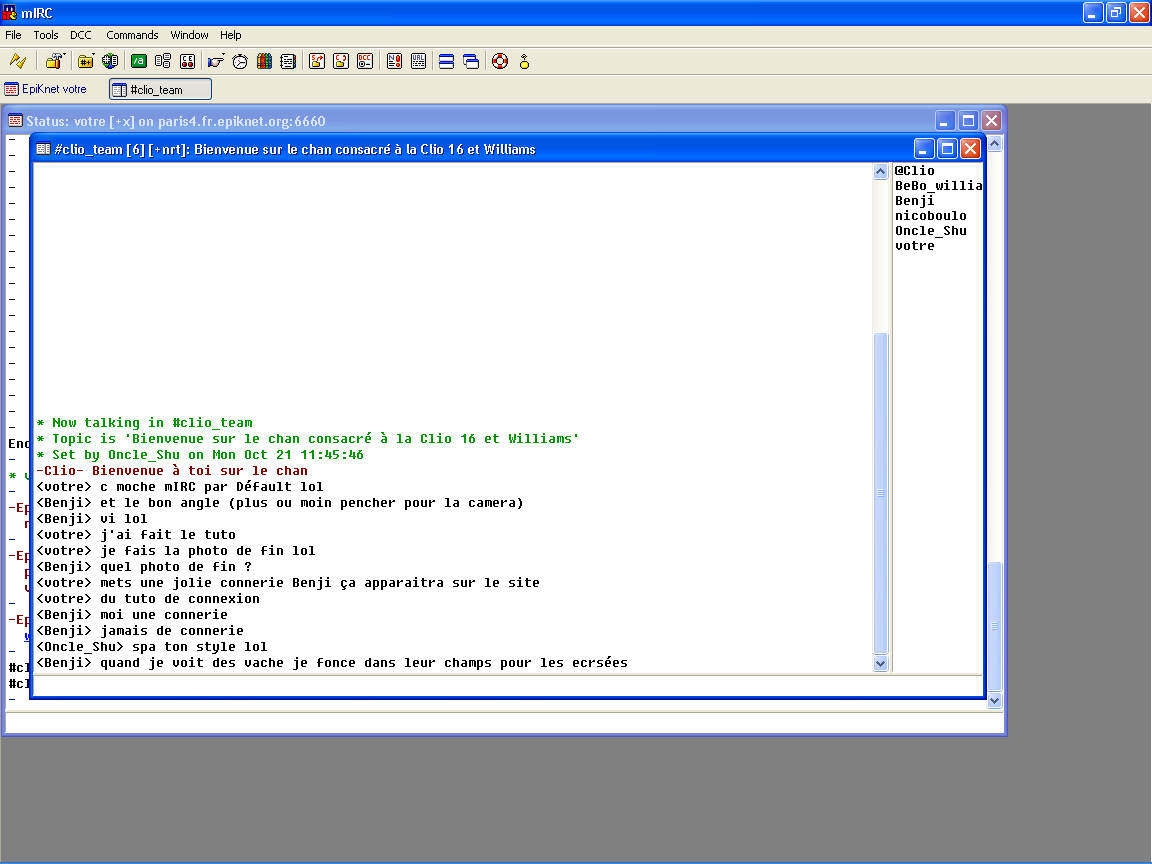The height and width of the screenshot is (864, 1152).
Task: Click the DCC Send file icon
Action: click(317, 62)
